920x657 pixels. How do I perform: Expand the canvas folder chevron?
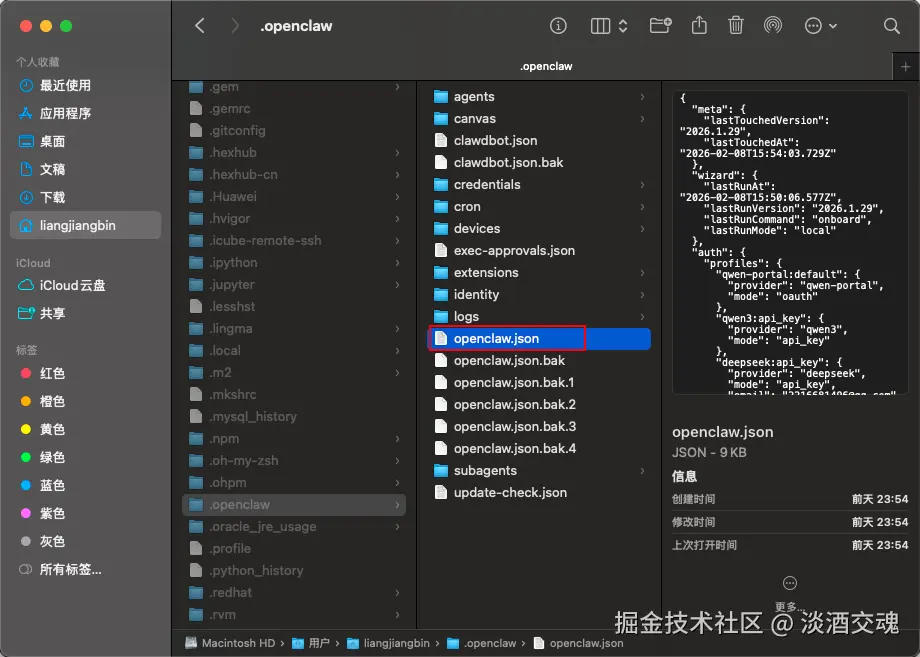click(642, 119)
